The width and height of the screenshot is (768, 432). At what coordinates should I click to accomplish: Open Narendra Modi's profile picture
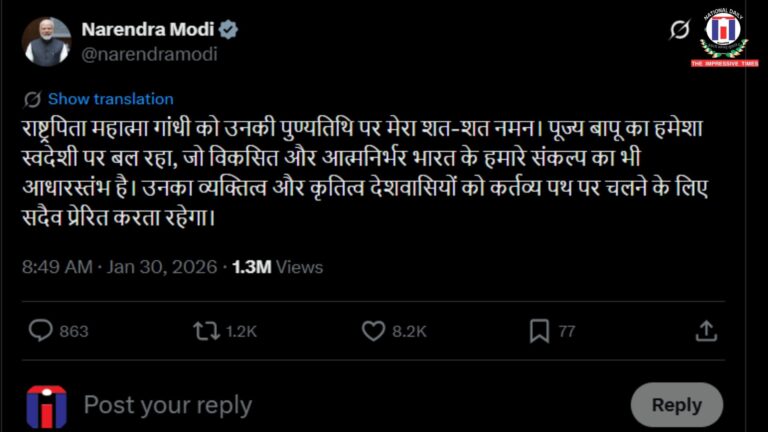(46, 41)
